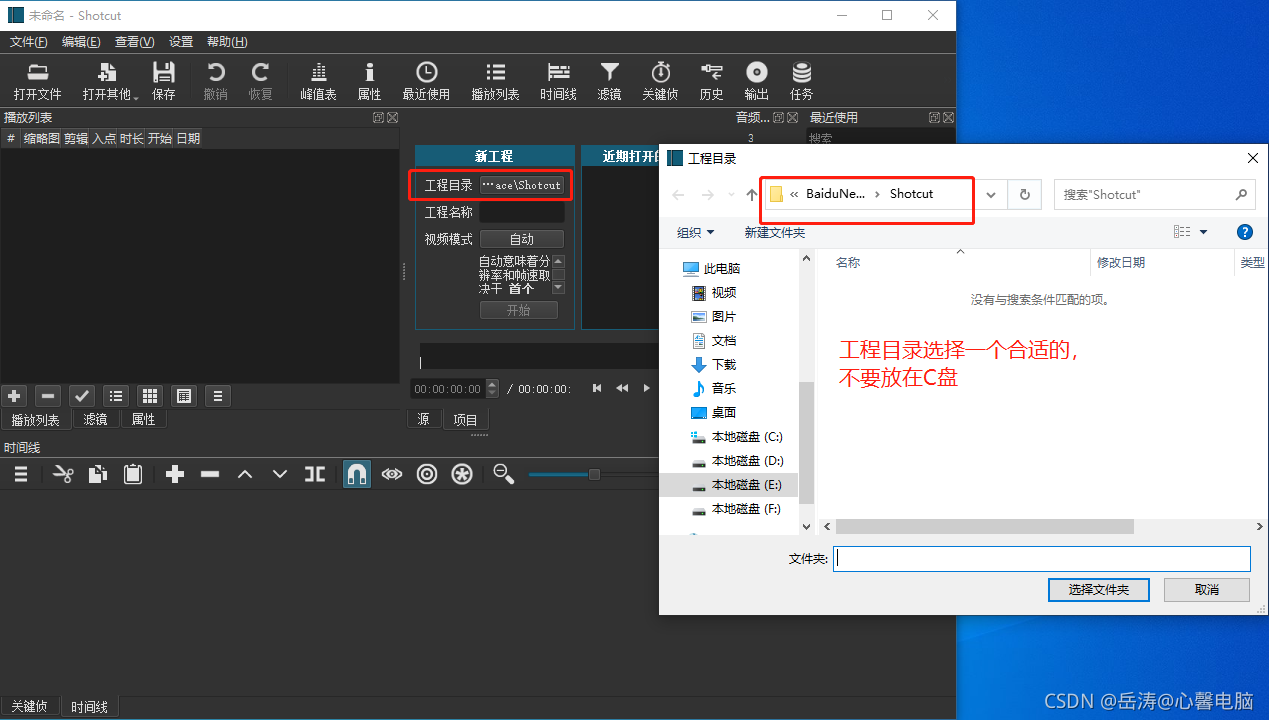Click the 撤销 undo toolbar icon

[215, 81]
